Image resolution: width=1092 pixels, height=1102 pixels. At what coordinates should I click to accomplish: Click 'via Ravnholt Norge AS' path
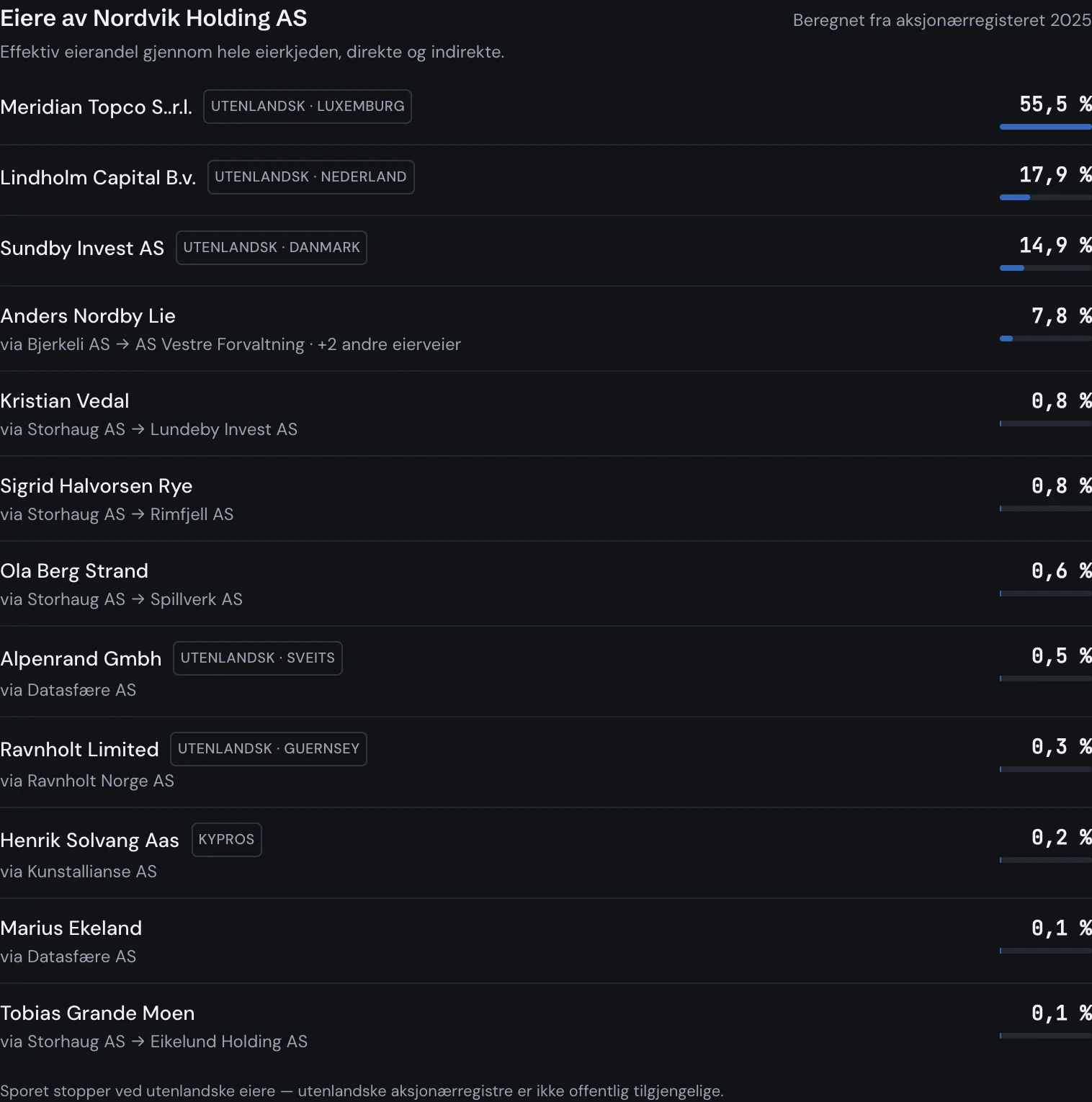[x=87, y=781]
